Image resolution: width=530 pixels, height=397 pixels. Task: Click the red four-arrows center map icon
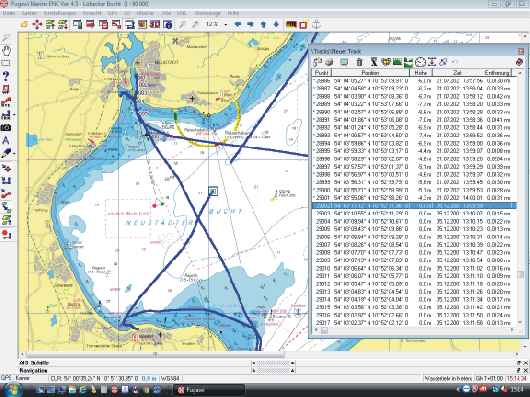(37, 24)
